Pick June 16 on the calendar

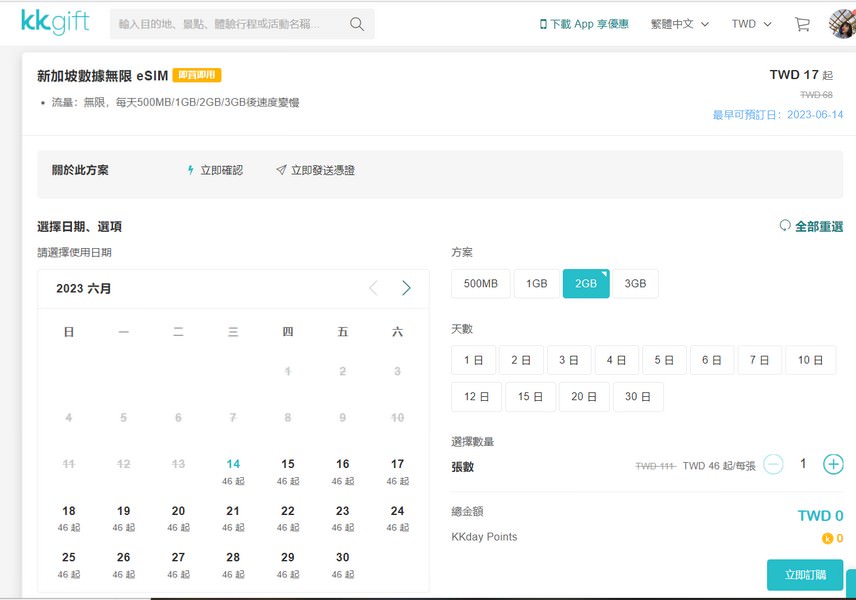click(342, 472)
